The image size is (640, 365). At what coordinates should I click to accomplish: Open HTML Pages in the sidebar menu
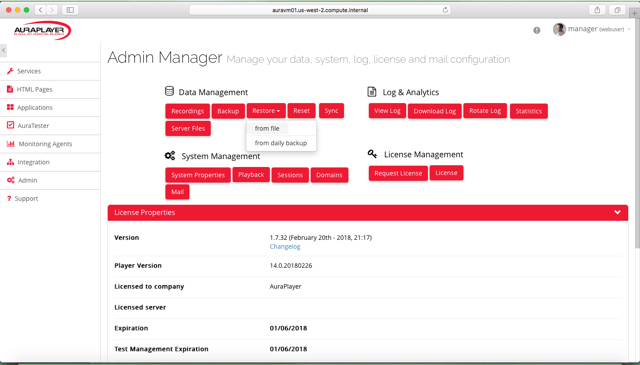[34, 89]
